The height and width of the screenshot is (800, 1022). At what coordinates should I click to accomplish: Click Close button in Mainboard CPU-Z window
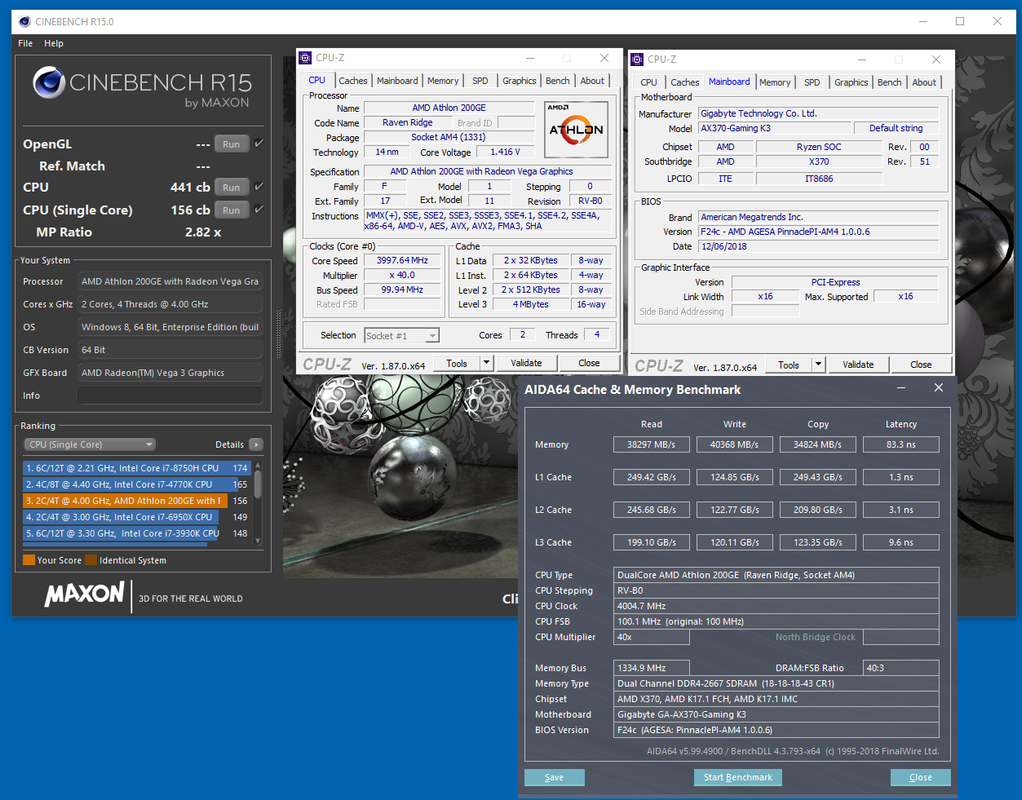click(920, 364)
